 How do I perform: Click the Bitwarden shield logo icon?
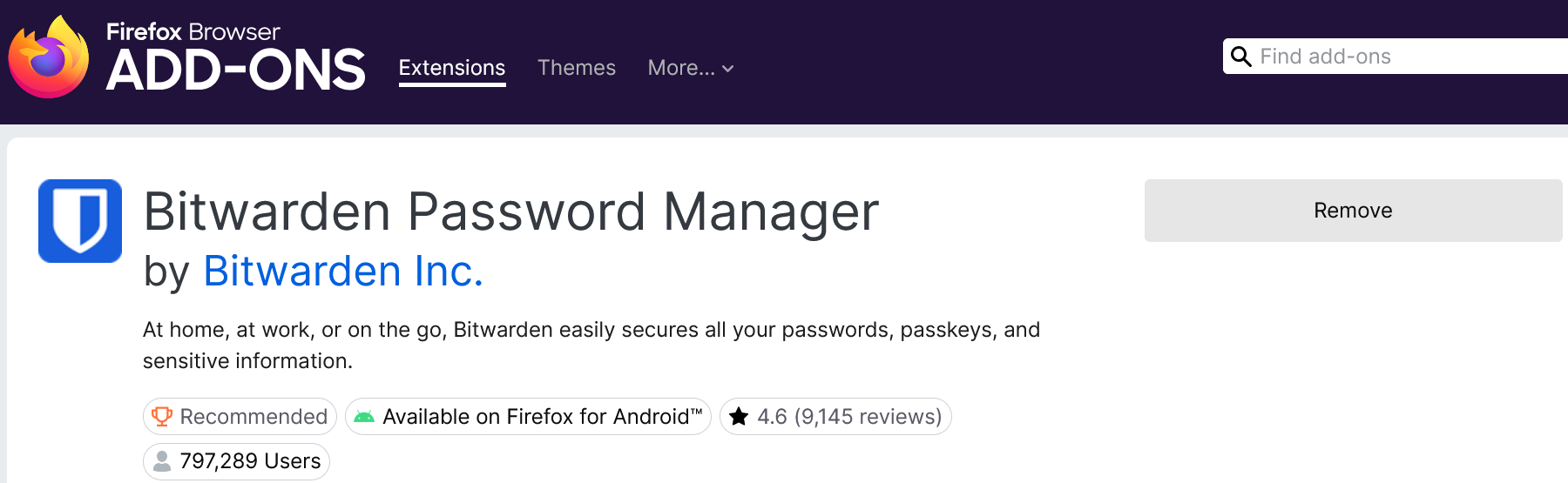click(80, 221)
